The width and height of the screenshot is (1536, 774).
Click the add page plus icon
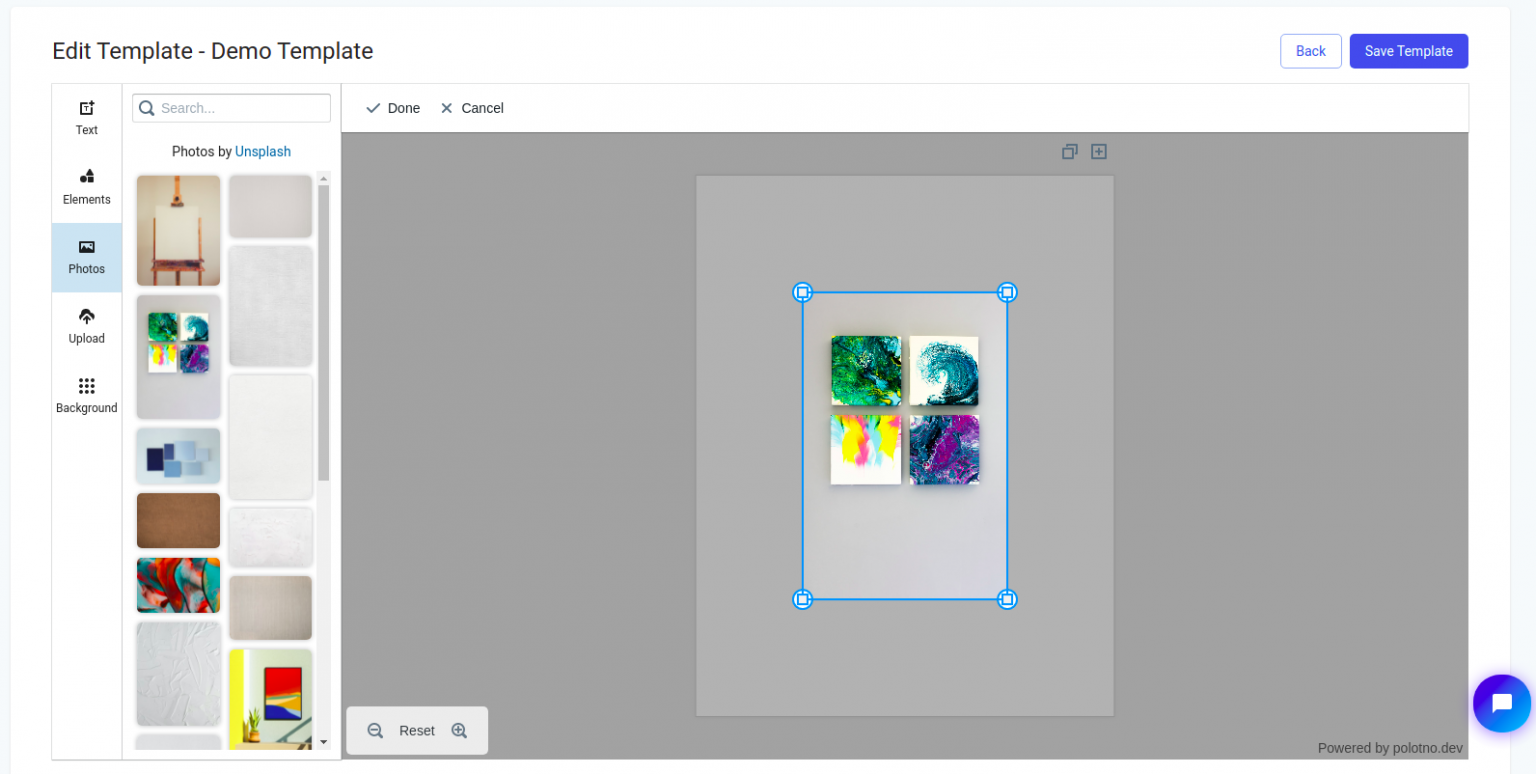pos(1099,151)
